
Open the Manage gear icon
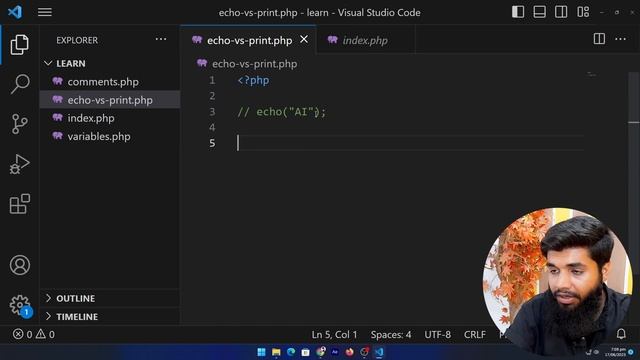tap(20, 305)
